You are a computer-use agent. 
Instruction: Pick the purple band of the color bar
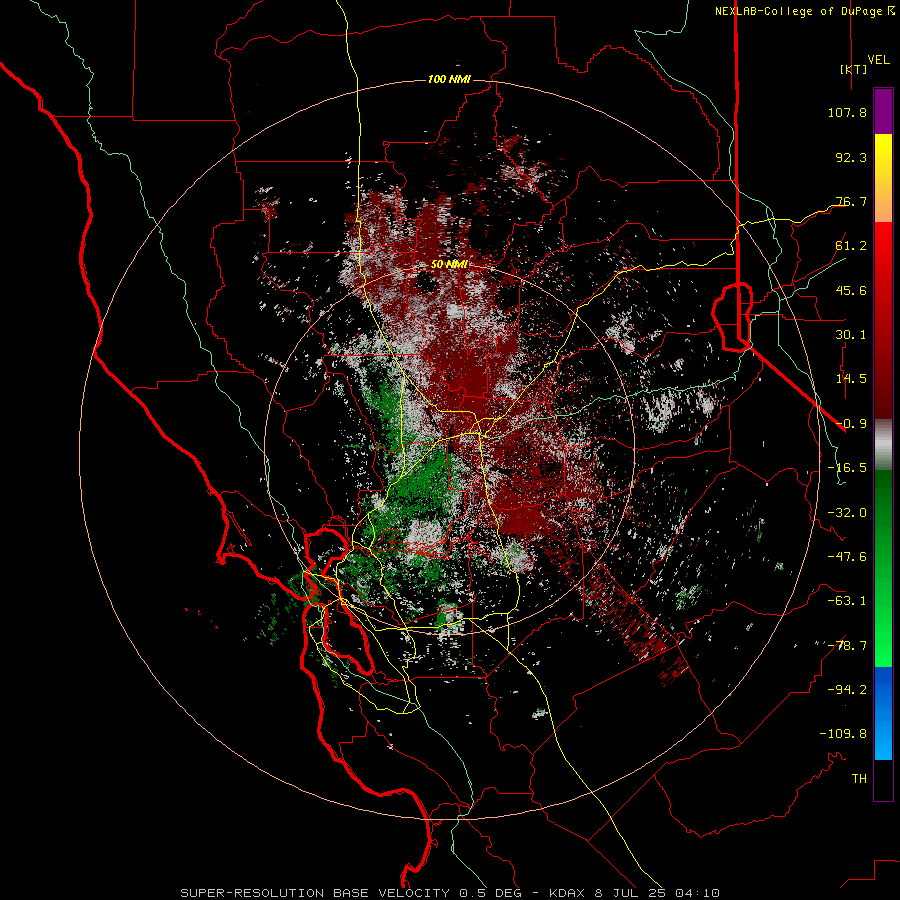click(x=883, y=111)
